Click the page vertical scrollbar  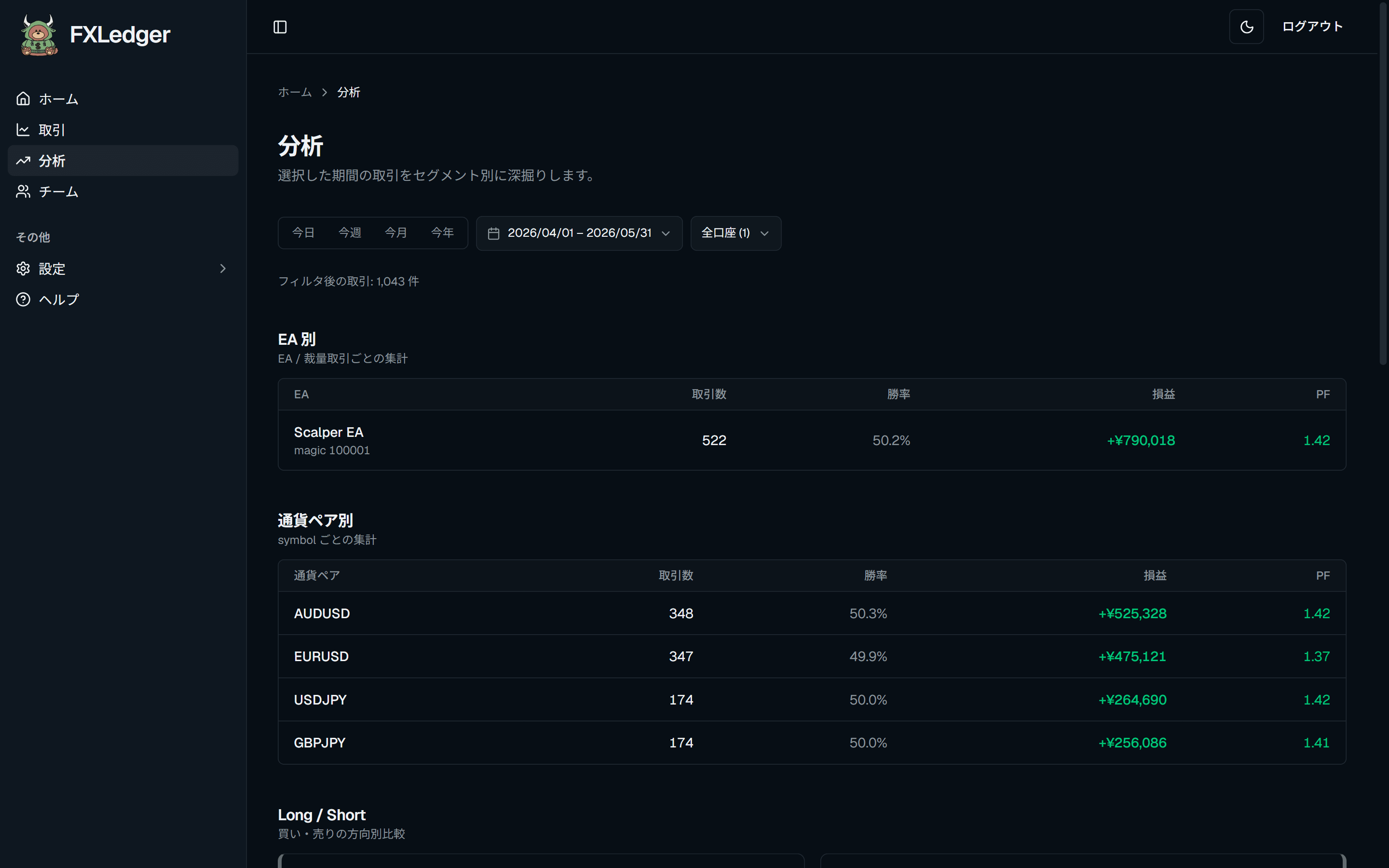(1383, 184)
